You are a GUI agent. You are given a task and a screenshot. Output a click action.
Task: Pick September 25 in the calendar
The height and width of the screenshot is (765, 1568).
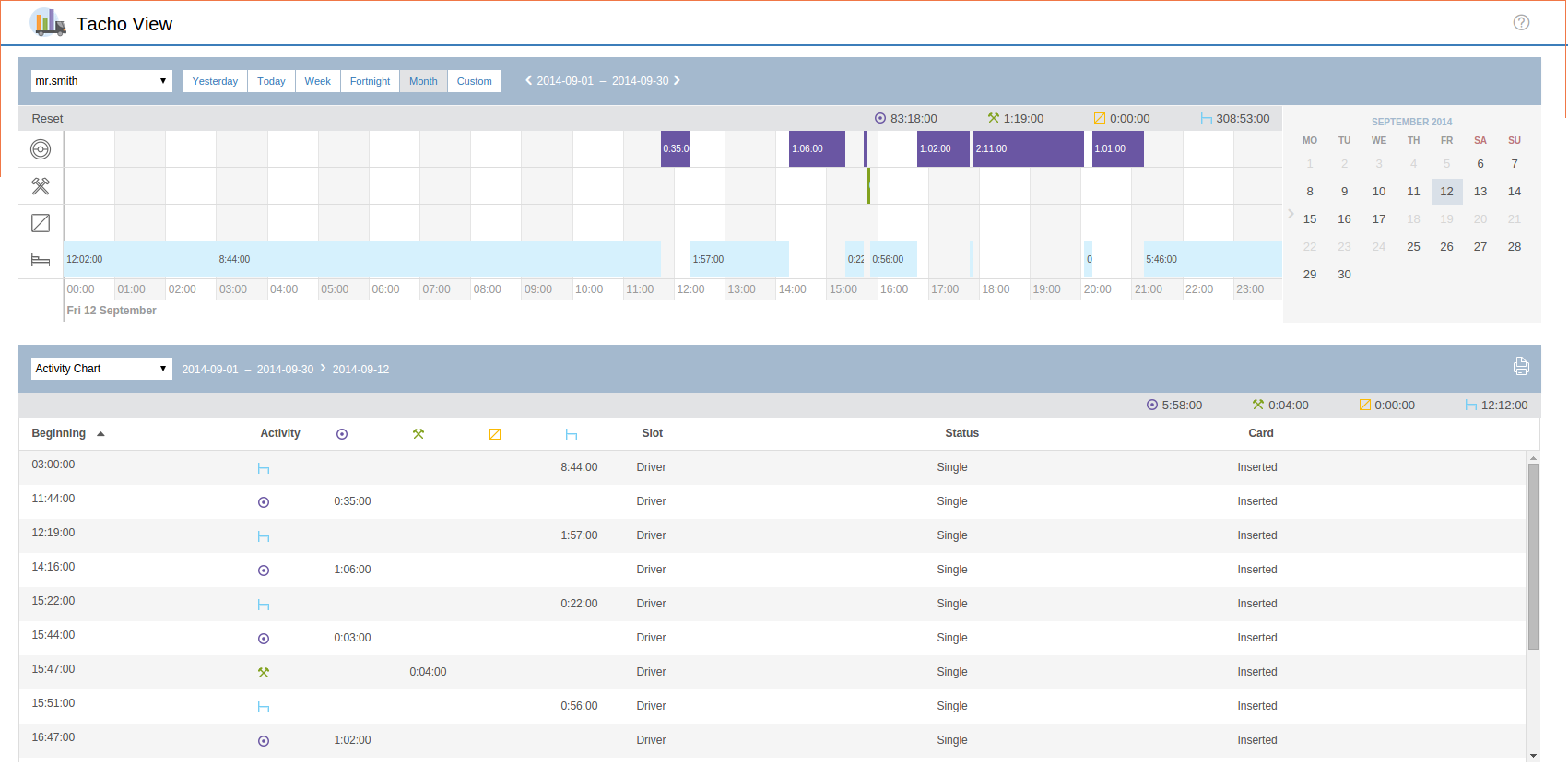1413,247
